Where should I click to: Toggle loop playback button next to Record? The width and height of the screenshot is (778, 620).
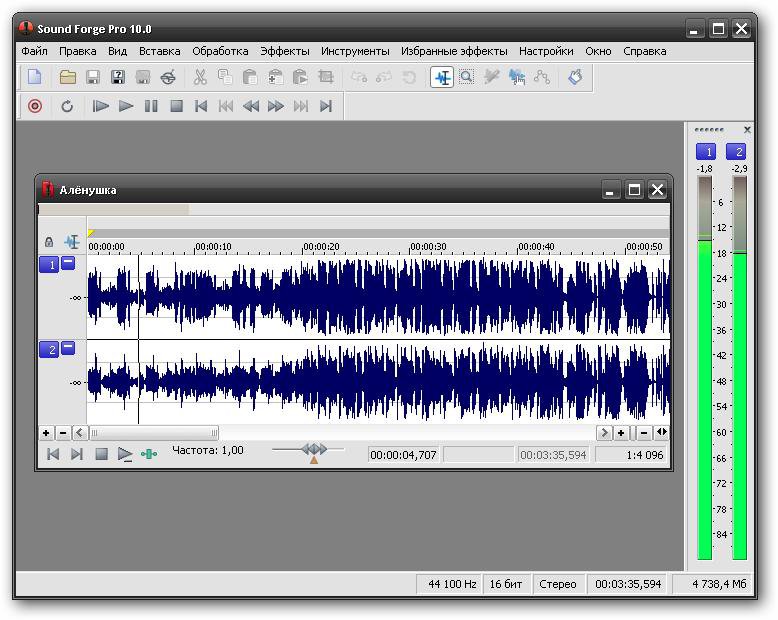pos(67,106)
